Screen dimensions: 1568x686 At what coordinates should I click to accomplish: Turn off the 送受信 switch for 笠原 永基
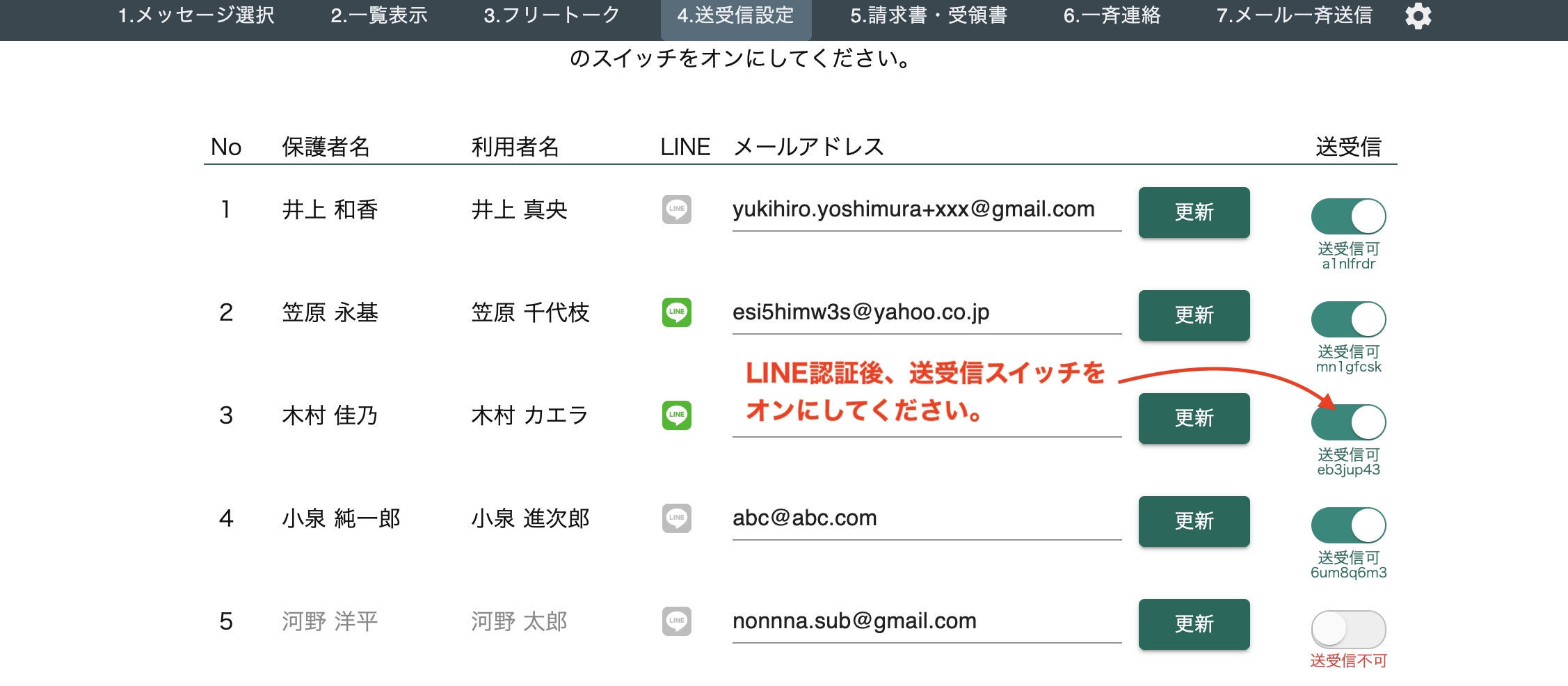click(1348, 319)
